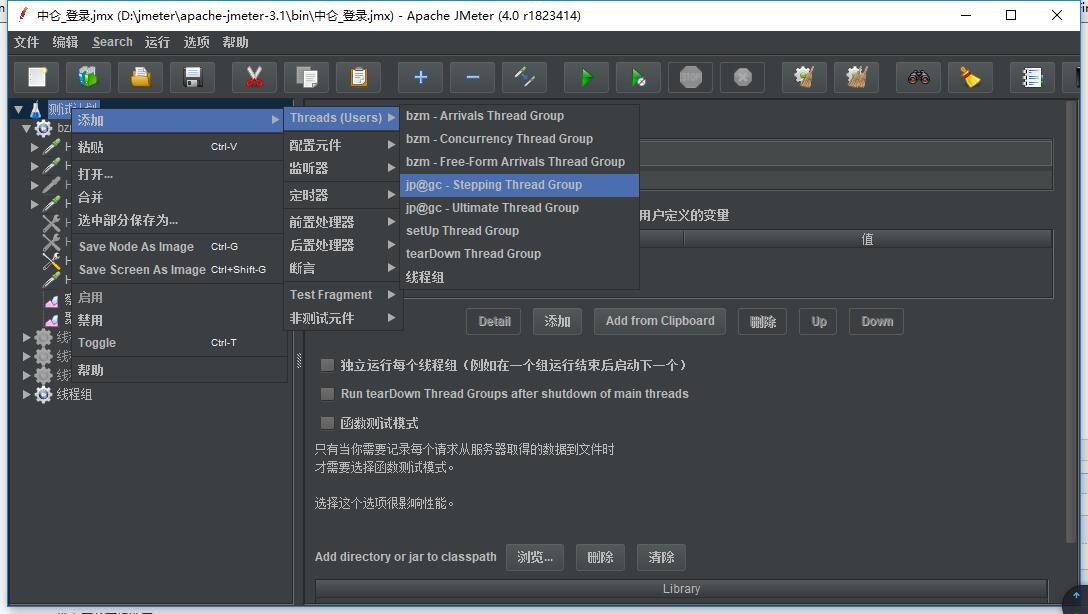
Task: Click the Copy toolbar icon
Action: pos(306,77)
